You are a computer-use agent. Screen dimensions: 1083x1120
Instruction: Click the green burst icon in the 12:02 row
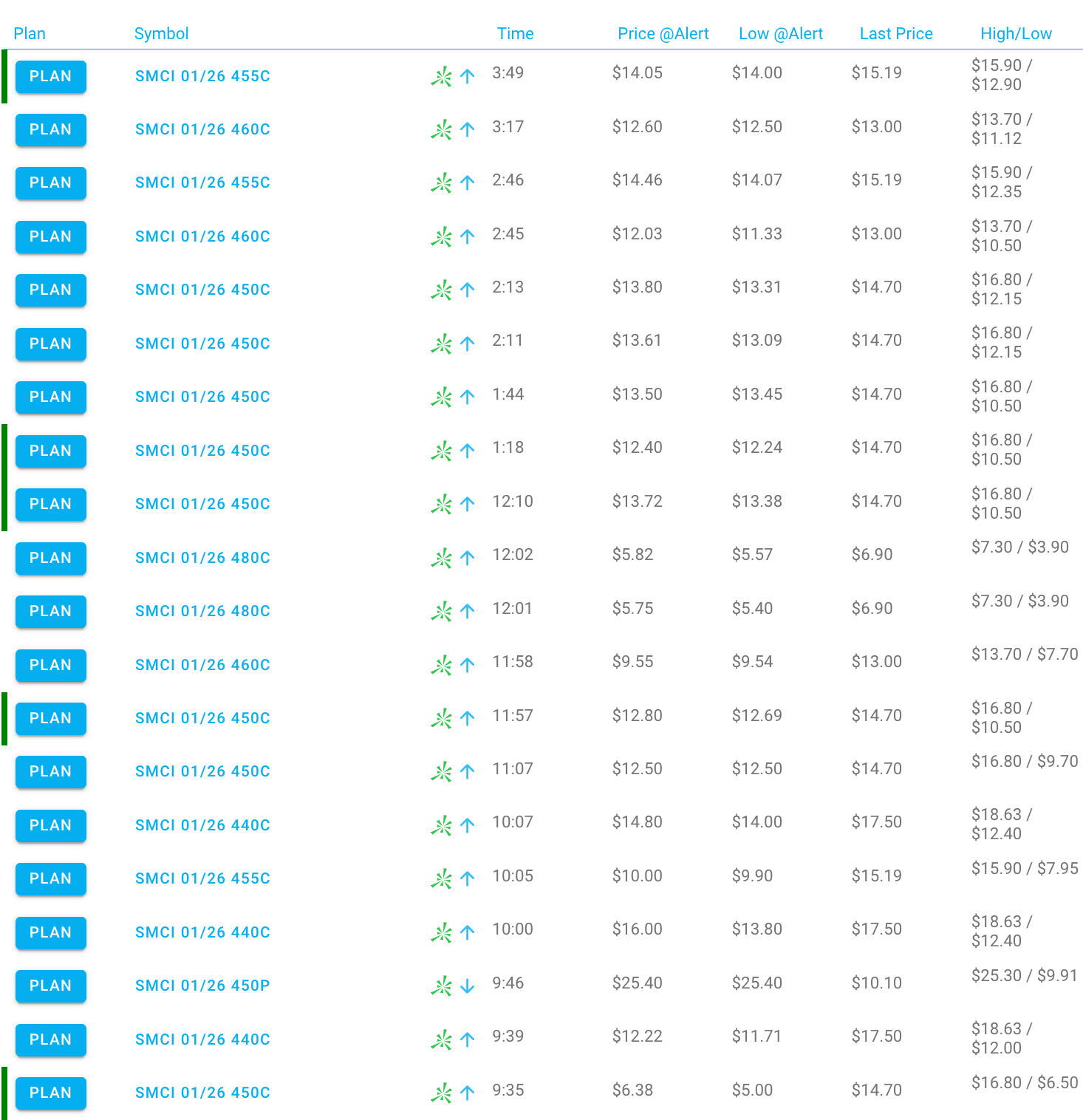[x=442, y=558]
